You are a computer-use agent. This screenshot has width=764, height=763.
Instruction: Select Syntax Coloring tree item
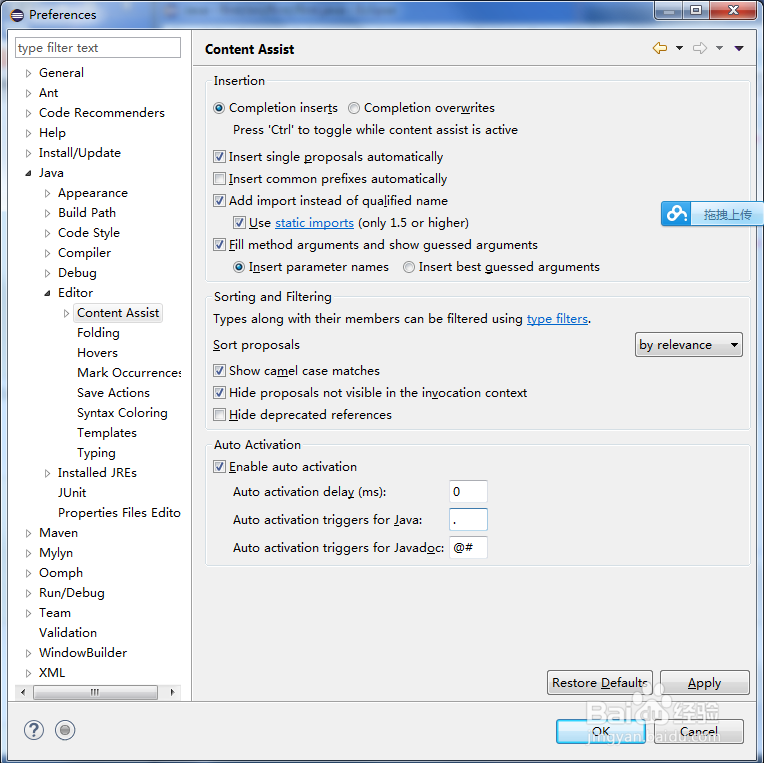click(122, 413)
